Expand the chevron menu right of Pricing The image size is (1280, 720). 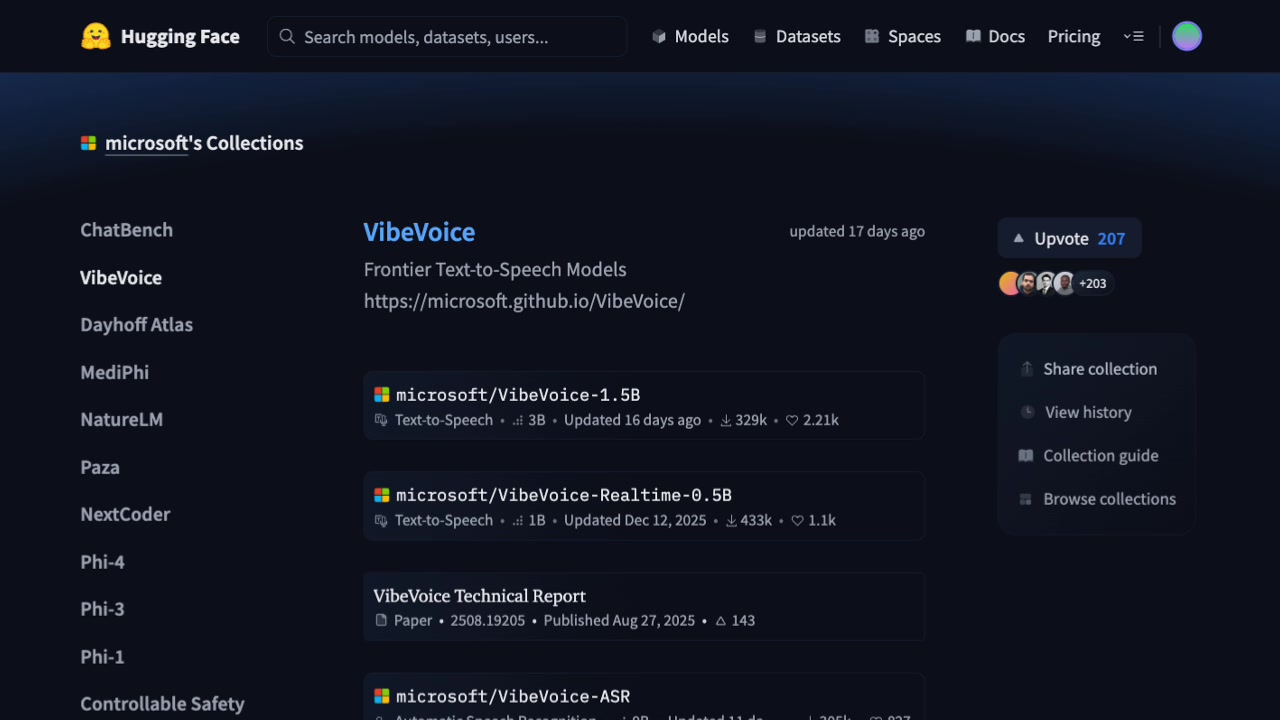(1133, 36)
